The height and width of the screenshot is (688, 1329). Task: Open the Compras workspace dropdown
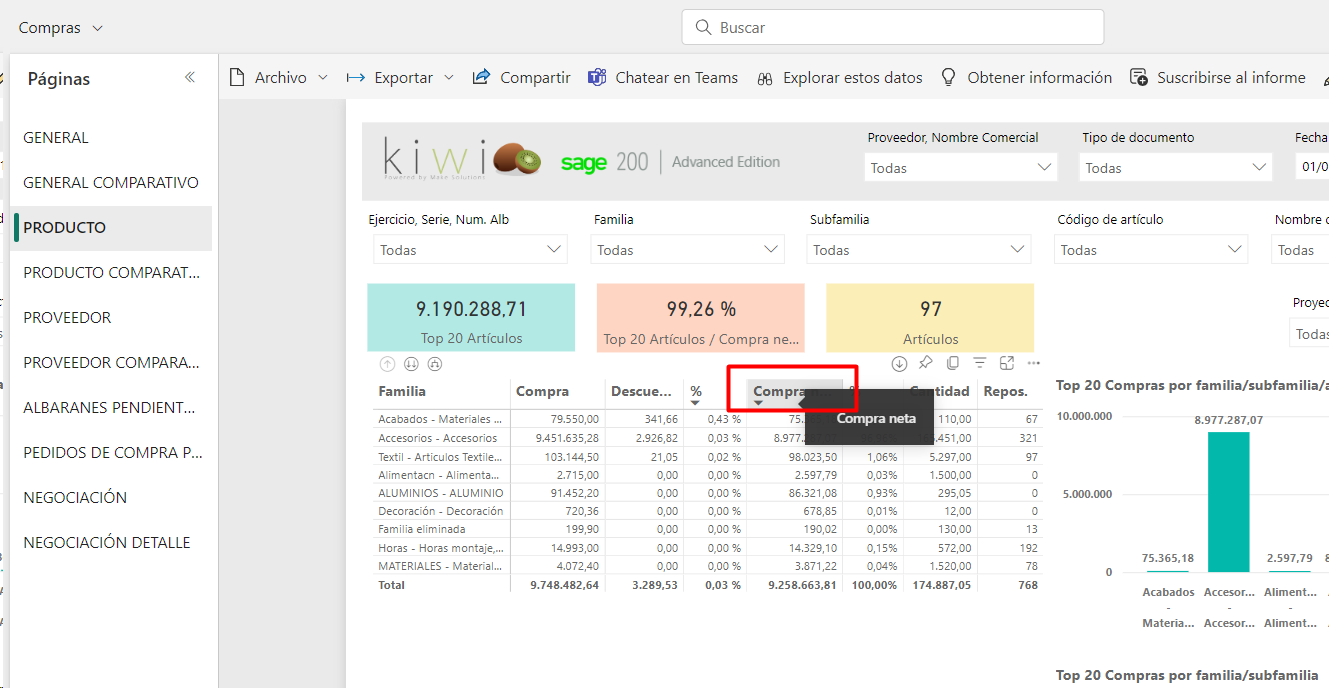(x=61, y=28)
